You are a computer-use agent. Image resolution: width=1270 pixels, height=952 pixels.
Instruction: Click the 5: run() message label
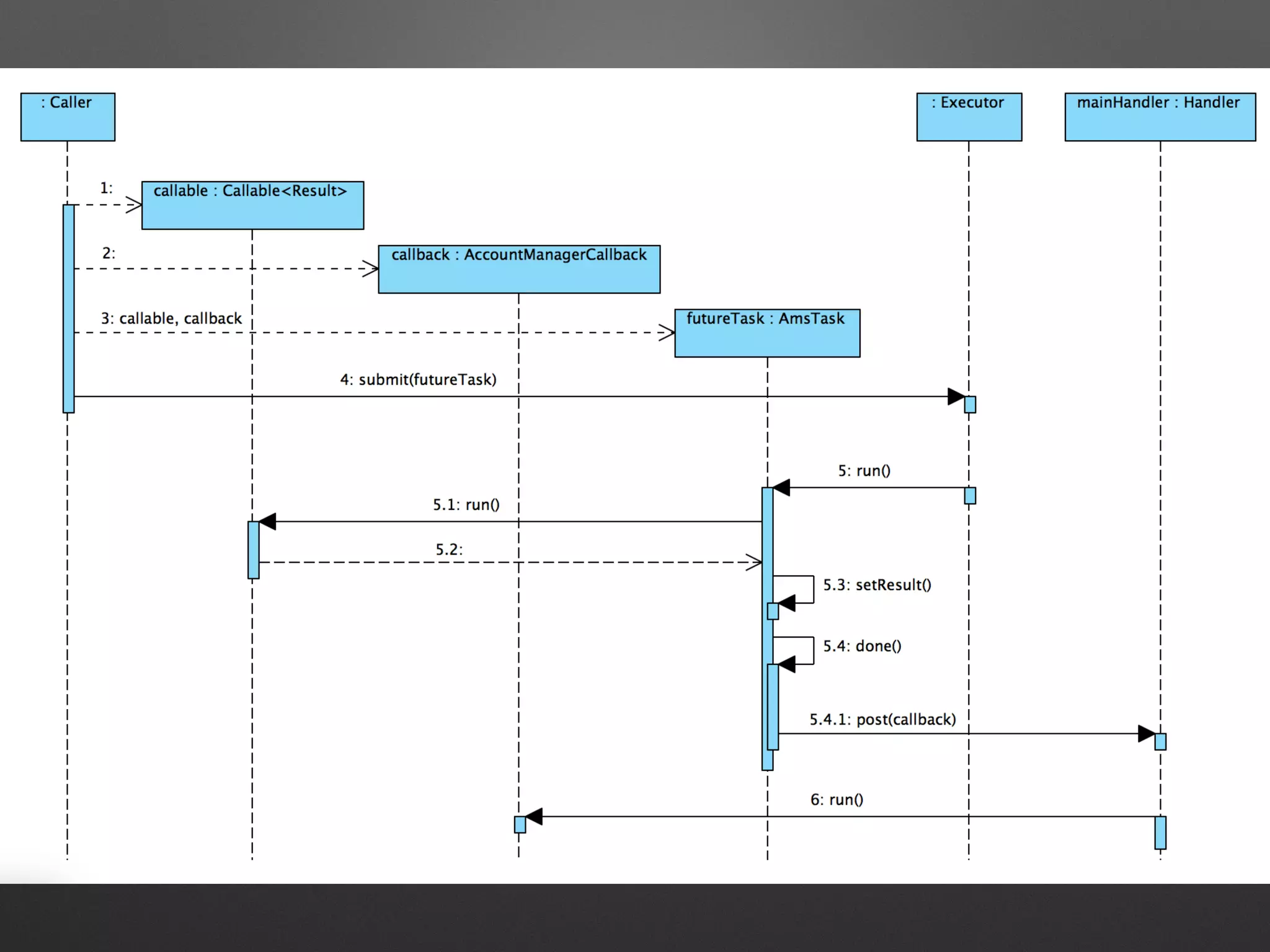click(864, 470)
